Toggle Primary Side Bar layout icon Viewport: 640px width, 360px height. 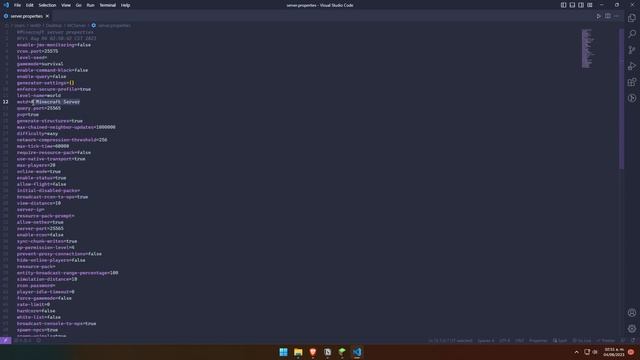[563, 5]
